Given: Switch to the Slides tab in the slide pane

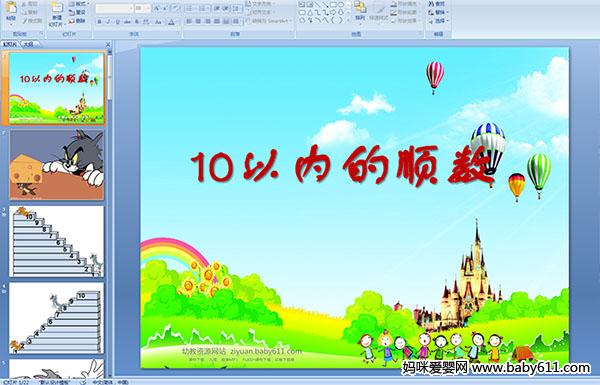Looking at the screenshot, I should pyautogui.click(x=10, y=44).
